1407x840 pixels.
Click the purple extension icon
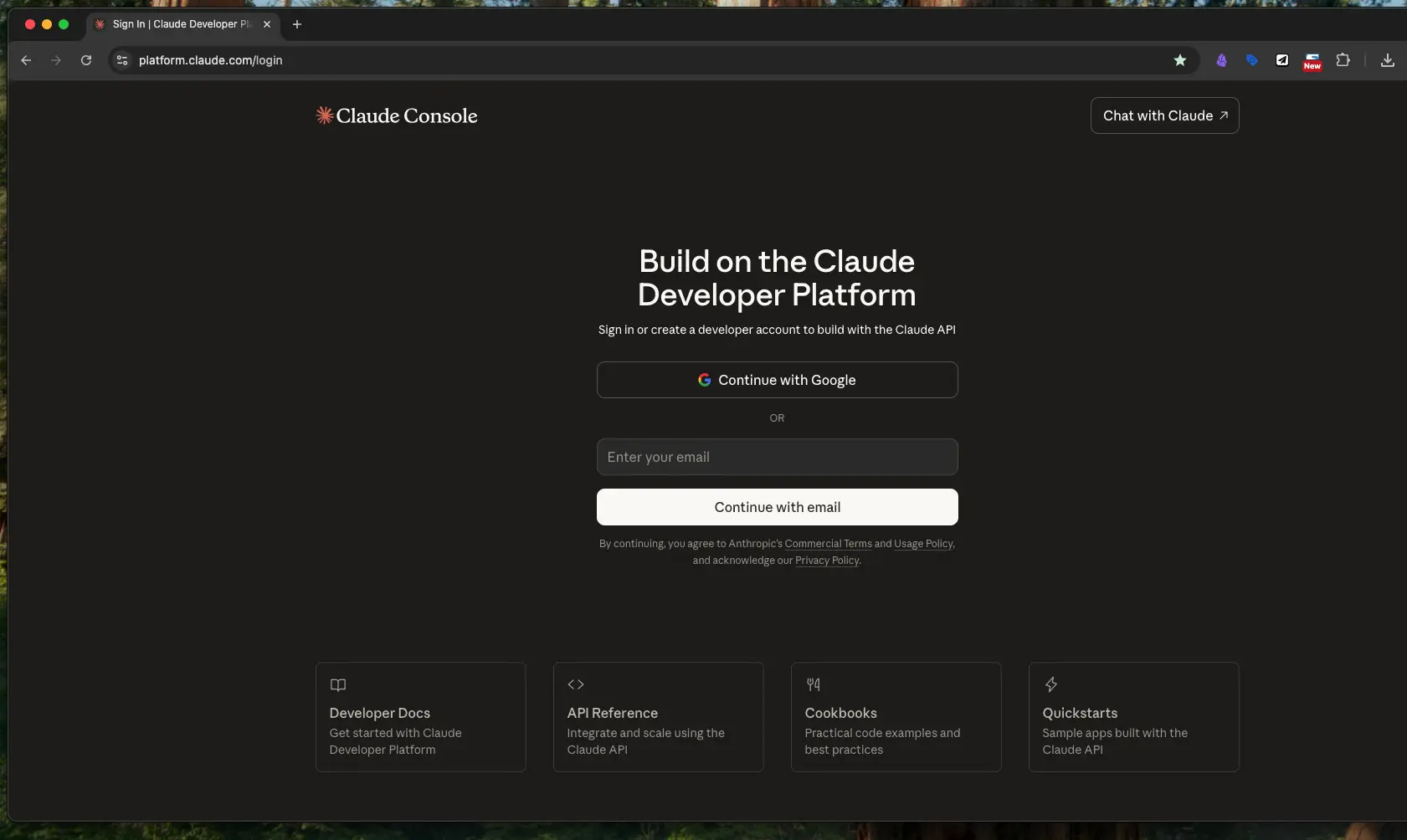[x=1221, y=60]
